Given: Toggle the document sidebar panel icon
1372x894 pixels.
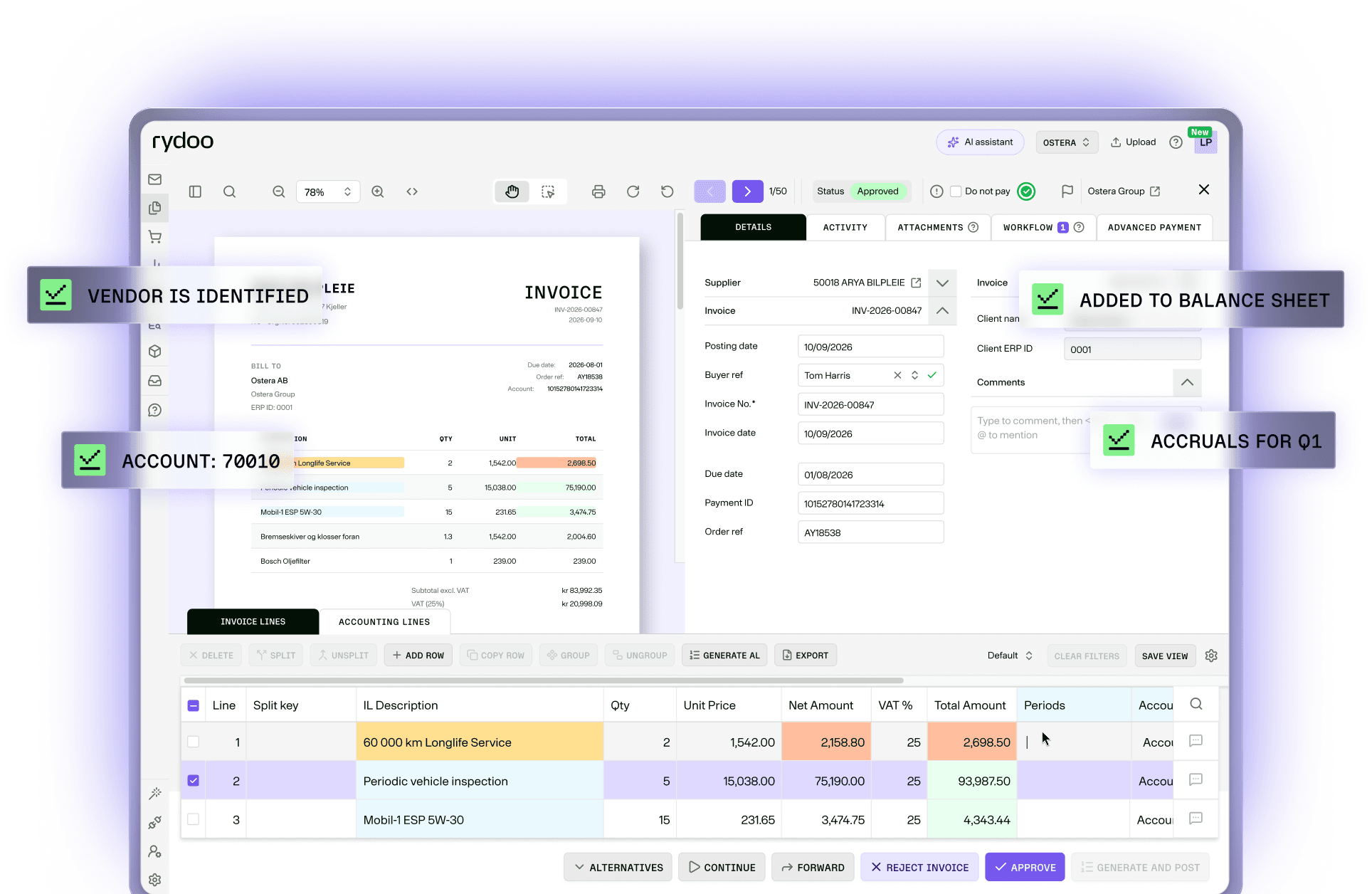Looking at the screenshot, I should [195, 191].
